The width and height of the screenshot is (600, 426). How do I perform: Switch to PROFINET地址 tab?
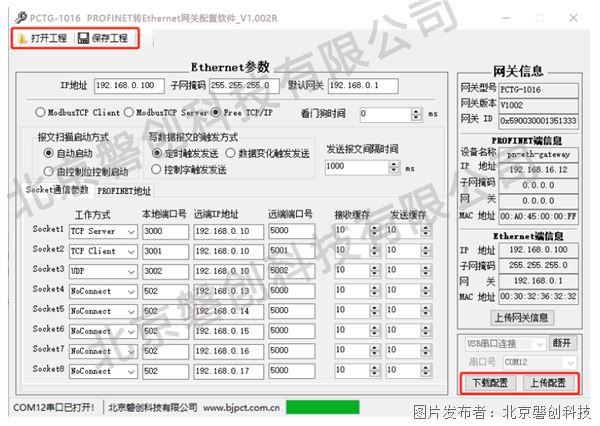(124, 191)
